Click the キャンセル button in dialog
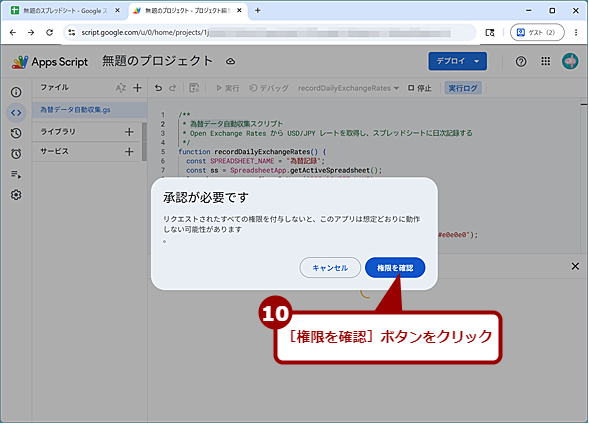The image size is (589, 424). tap(330, 268)
